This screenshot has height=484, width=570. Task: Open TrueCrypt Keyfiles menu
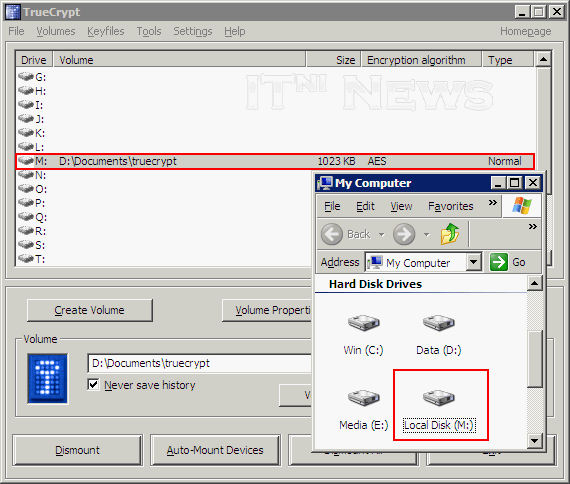coord(106,31)
